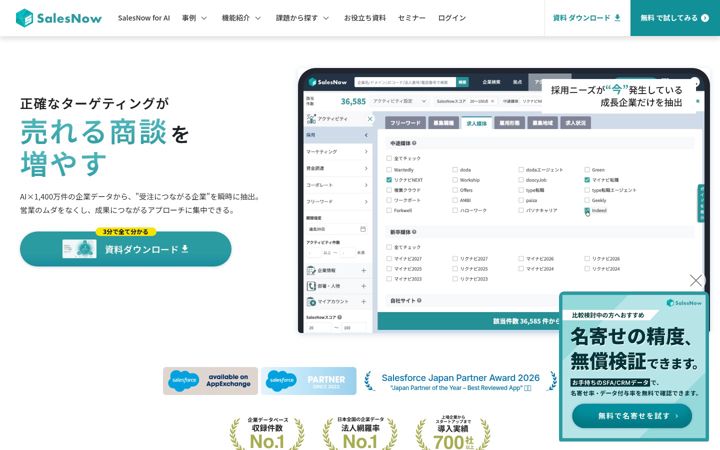This screenshot has height=450, width=720.
Task: Remove the SalesNowスコア filter chip with its x
Action: [x=493, y=101]
